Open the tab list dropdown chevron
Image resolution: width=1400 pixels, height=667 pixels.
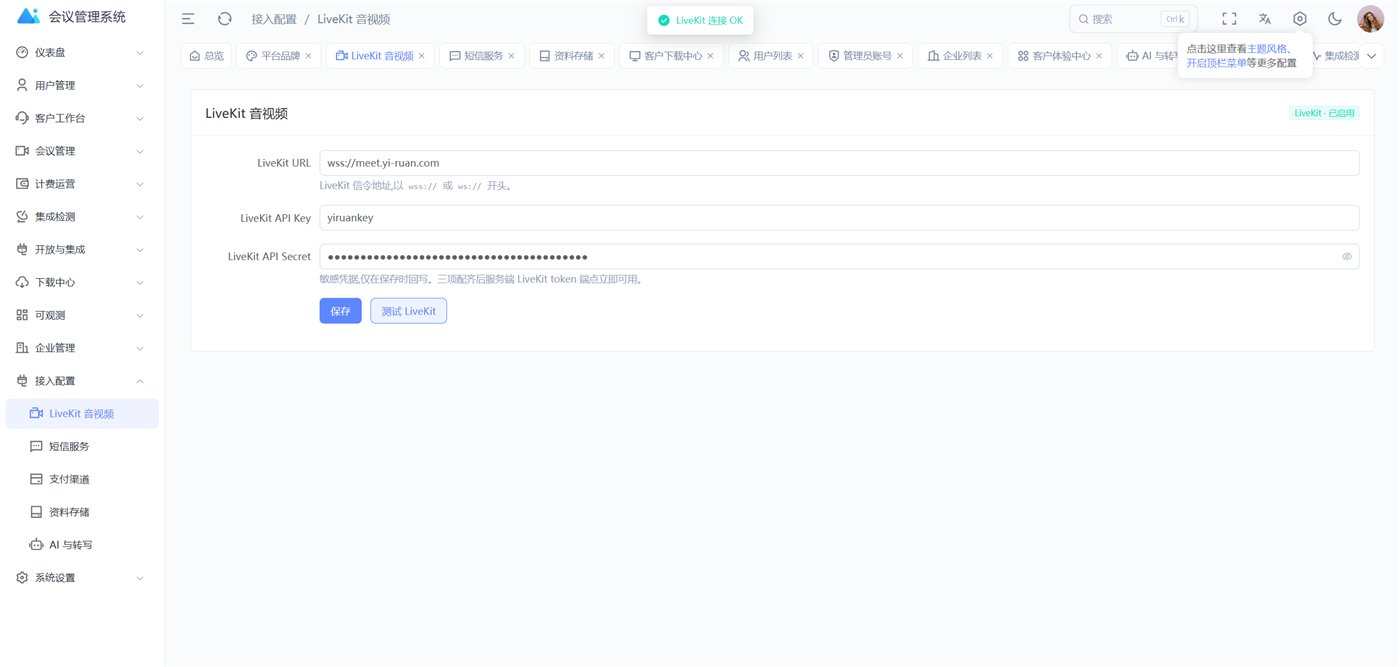click(x=1372, y=56)
